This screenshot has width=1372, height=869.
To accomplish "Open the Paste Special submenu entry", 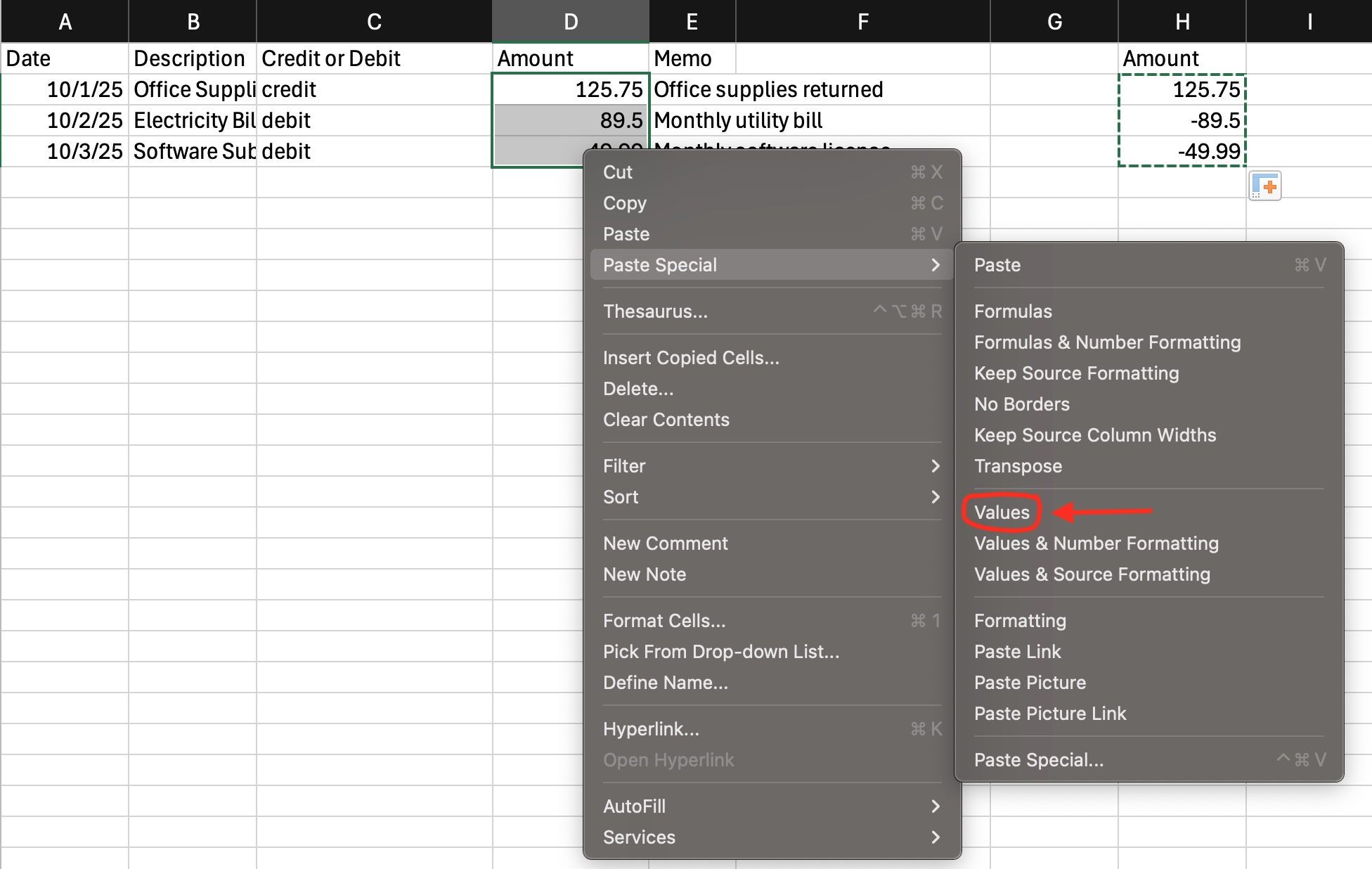I will (772, 265).
